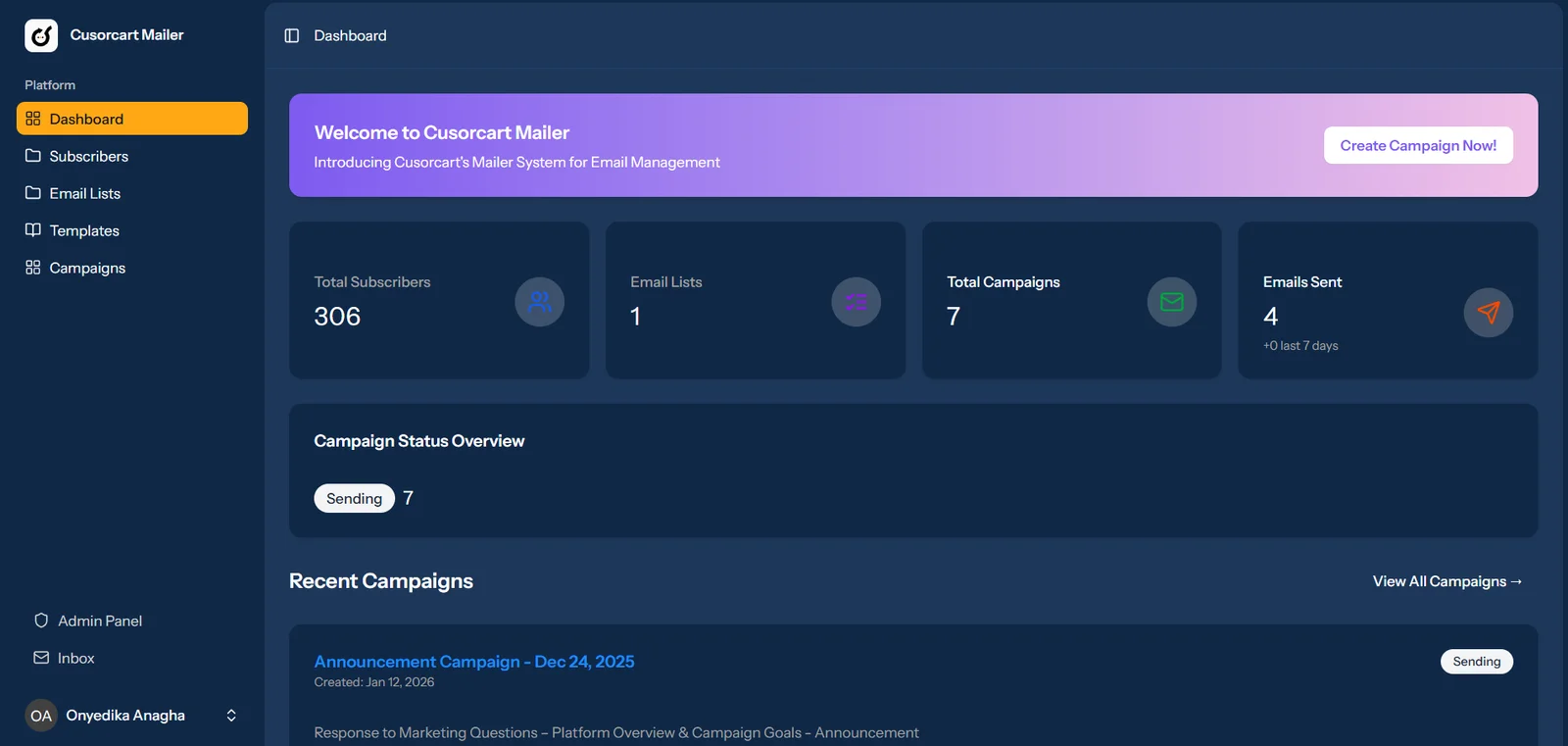Click the Campaign Status Overview heading

coord(419,441)
